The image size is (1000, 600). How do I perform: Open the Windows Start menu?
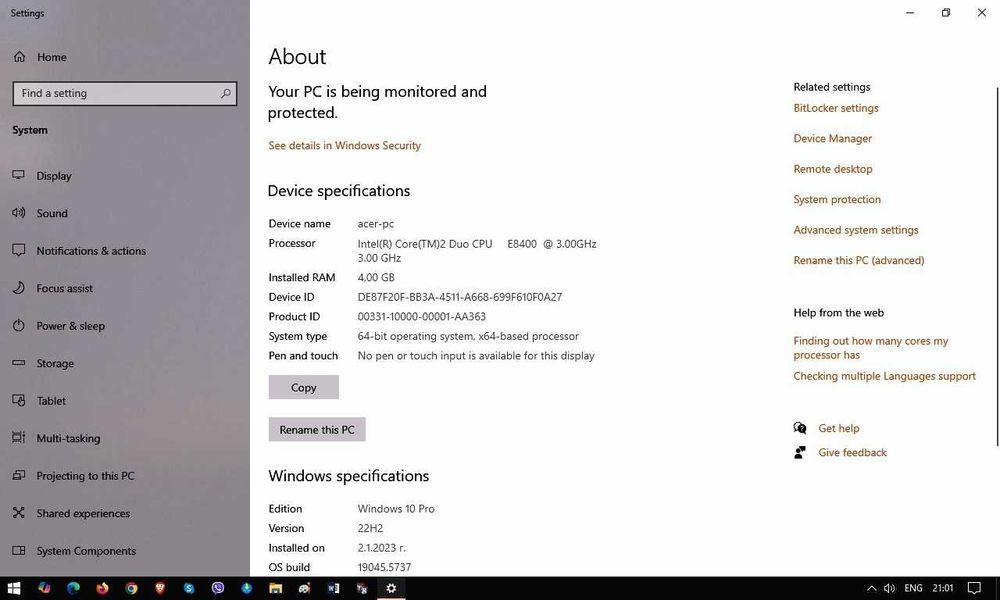(14, 588)
